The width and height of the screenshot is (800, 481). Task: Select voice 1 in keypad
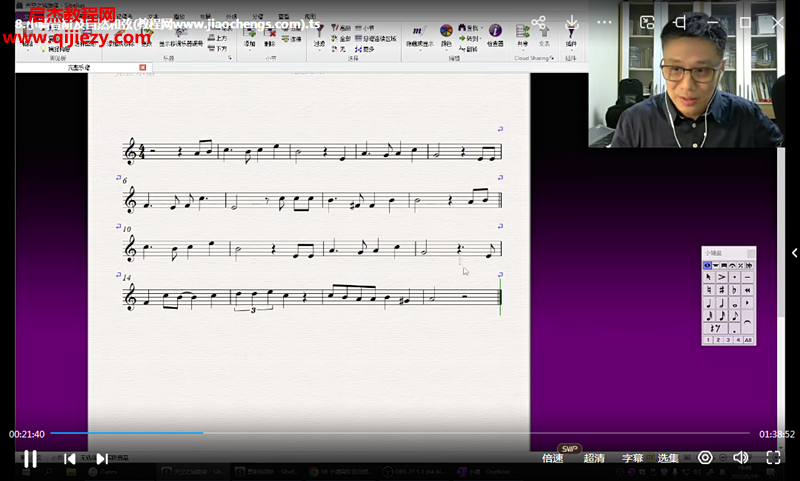[x=708, y=340]
